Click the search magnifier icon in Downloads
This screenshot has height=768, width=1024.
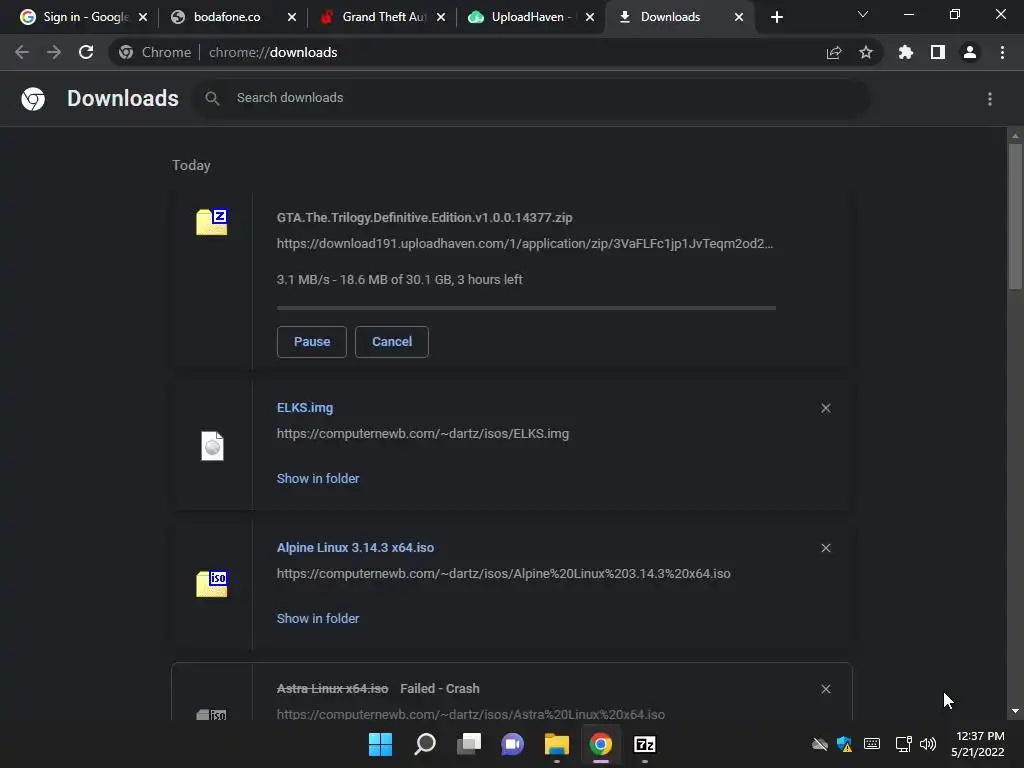point(212,99)
